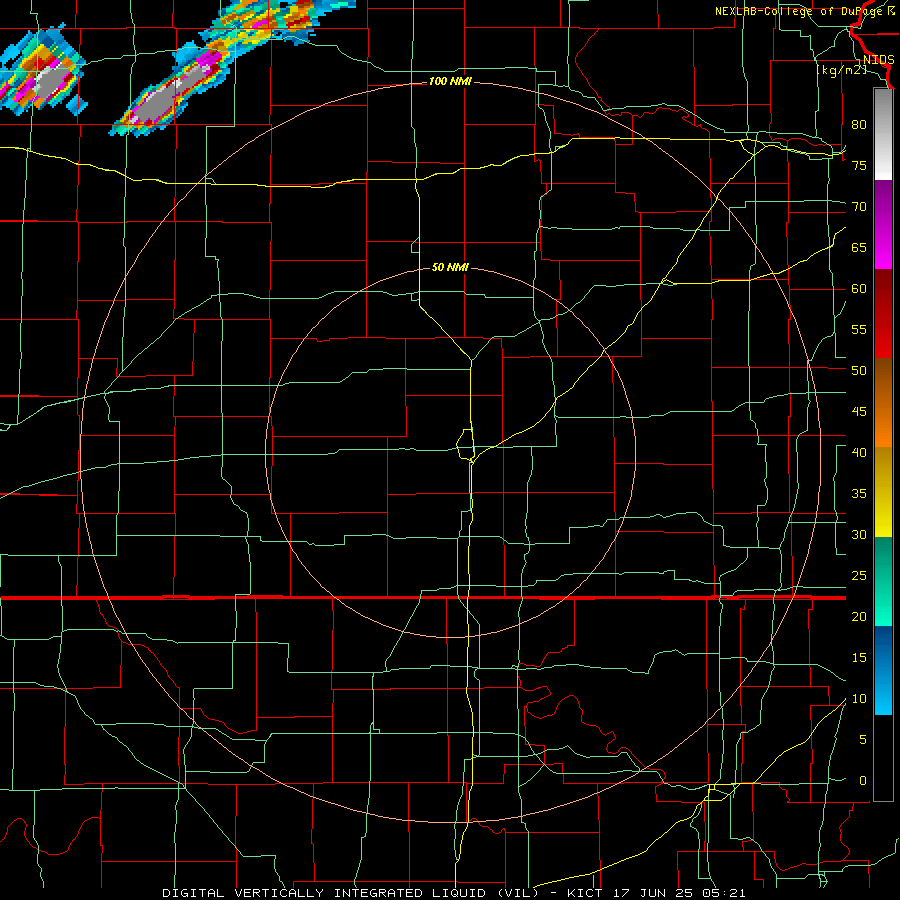Pick the blue segment of the VIL color bar
900x900 pixels.
(883, 670)
